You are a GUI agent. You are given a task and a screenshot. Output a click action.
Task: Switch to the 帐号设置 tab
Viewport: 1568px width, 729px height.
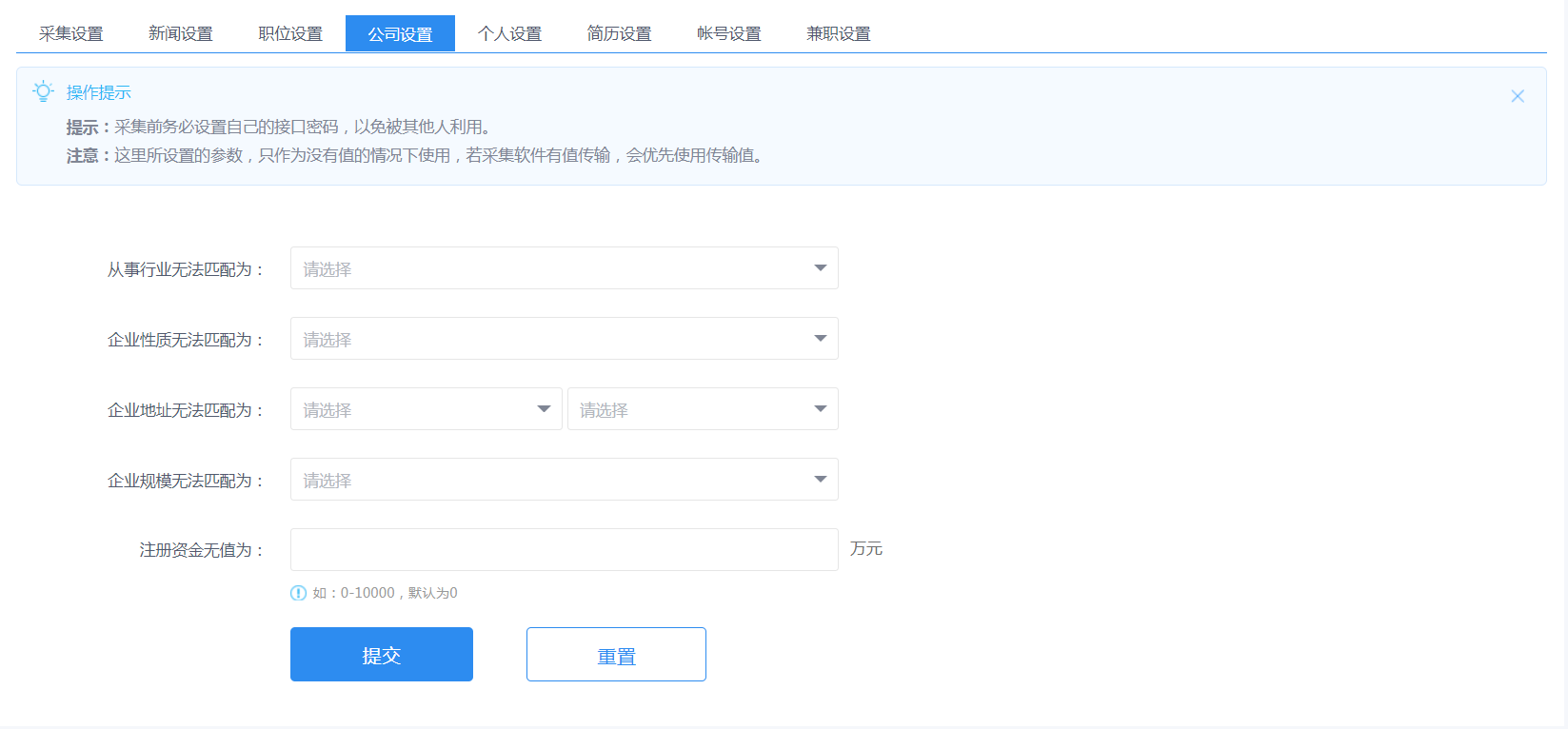click(x=729, y=33)
